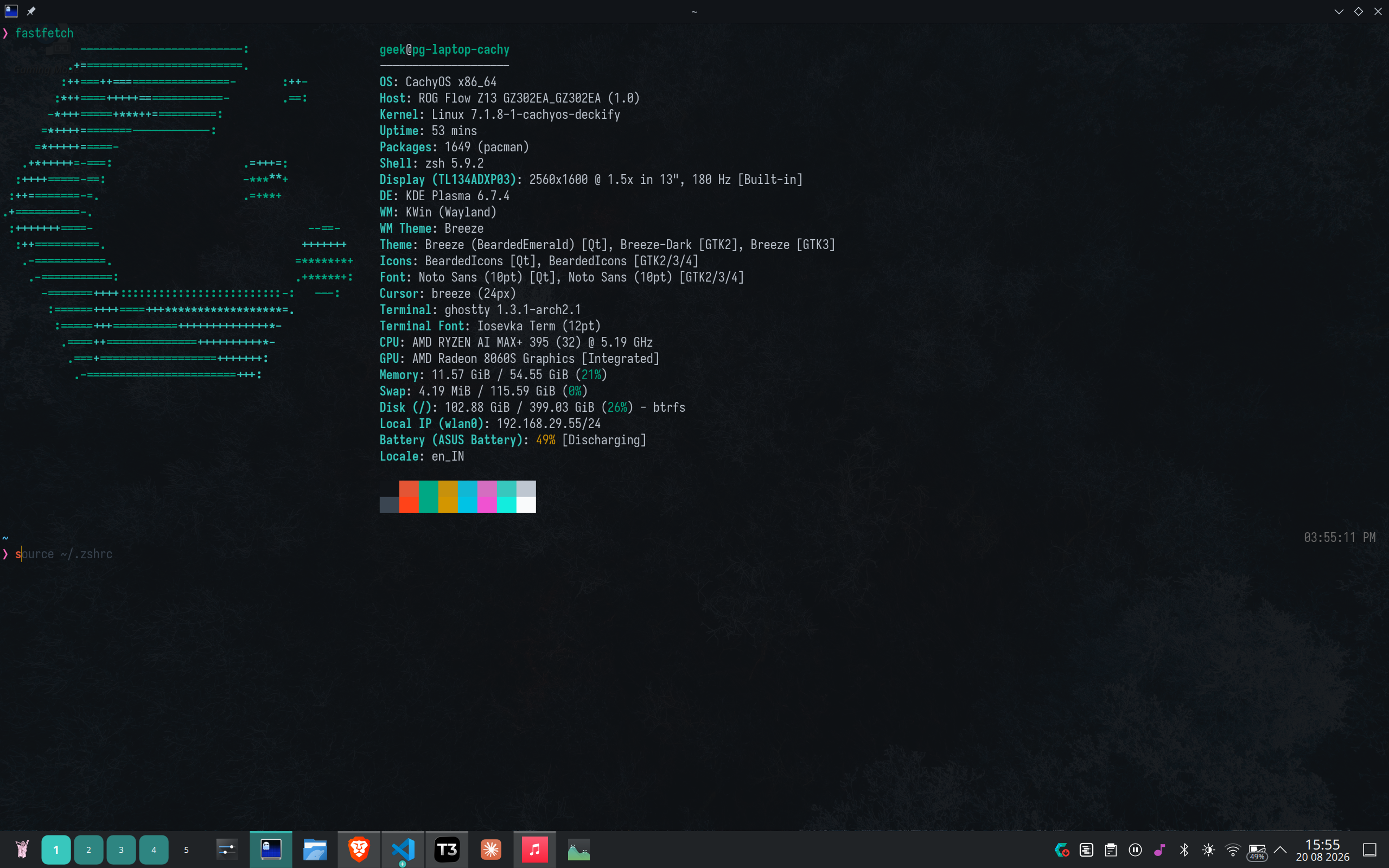Switch to virtual desktop 5
Screen dimensions: 1389x868
tap(186, 850)
